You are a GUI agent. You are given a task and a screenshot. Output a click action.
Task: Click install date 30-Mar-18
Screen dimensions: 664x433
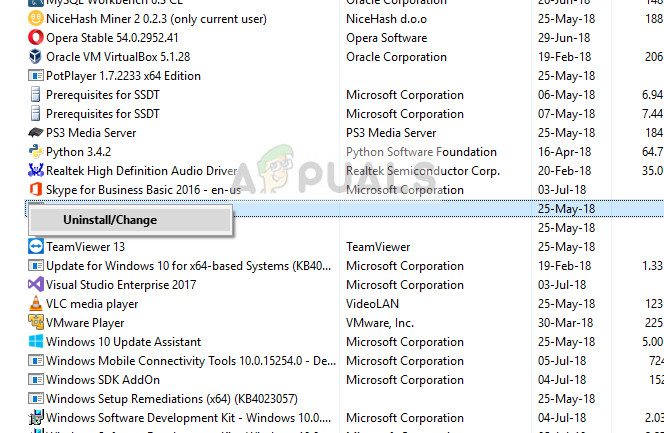(566, 323)
